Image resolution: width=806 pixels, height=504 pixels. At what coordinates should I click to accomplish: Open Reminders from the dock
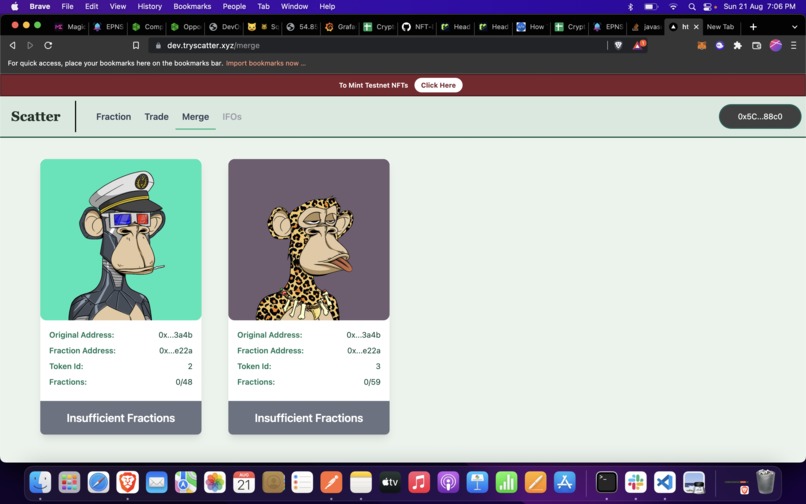(x=302, y=482)
